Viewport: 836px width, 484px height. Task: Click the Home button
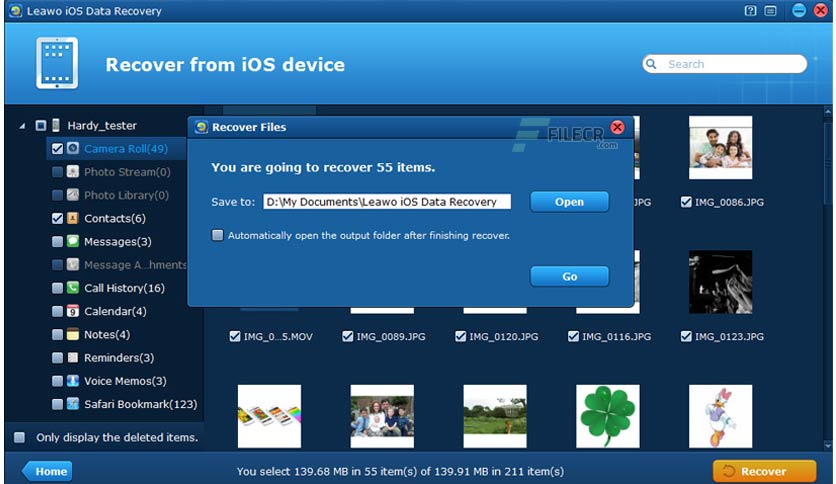pyautogui.click(x=47, y=471)
